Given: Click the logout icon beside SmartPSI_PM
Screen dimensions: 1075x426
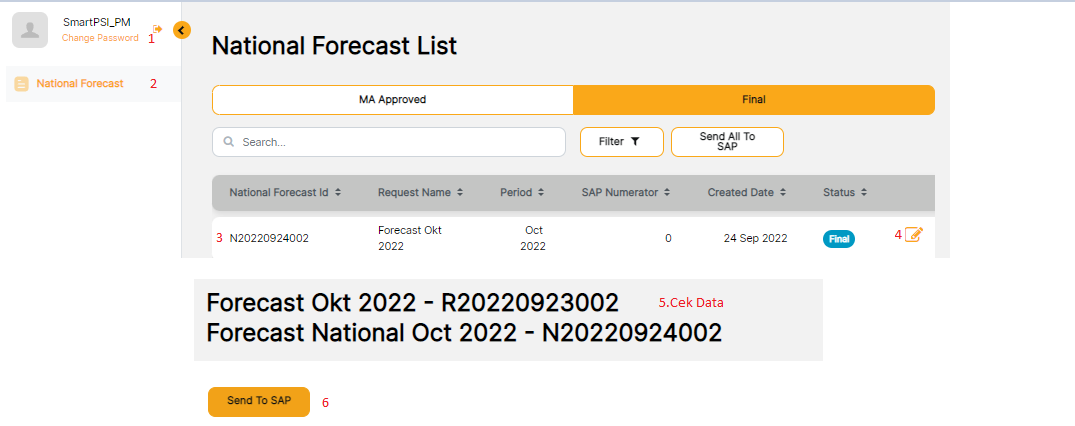Looking at the screenshot, I should (x=157, y=29).
